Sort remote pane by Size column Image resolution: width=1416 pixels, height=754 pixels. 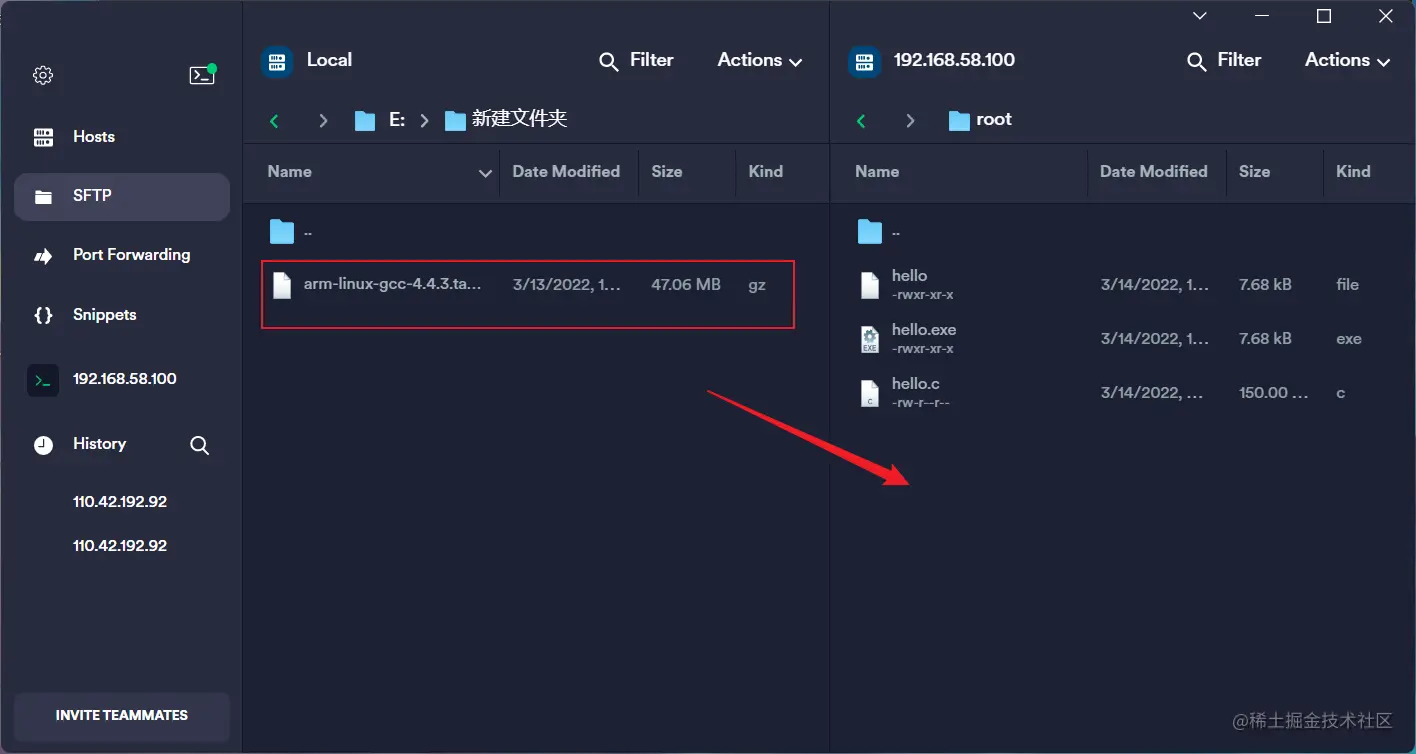pos(1255,172)
